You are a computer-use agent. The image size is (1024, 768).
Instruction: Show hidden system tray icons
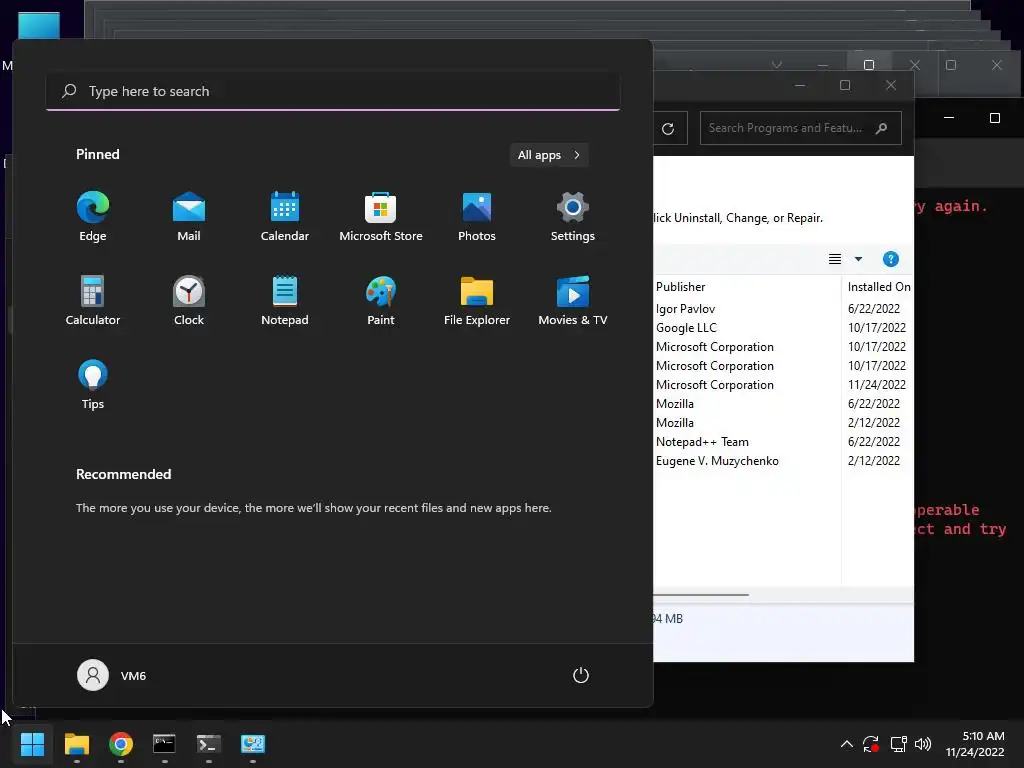coord(846,744)
